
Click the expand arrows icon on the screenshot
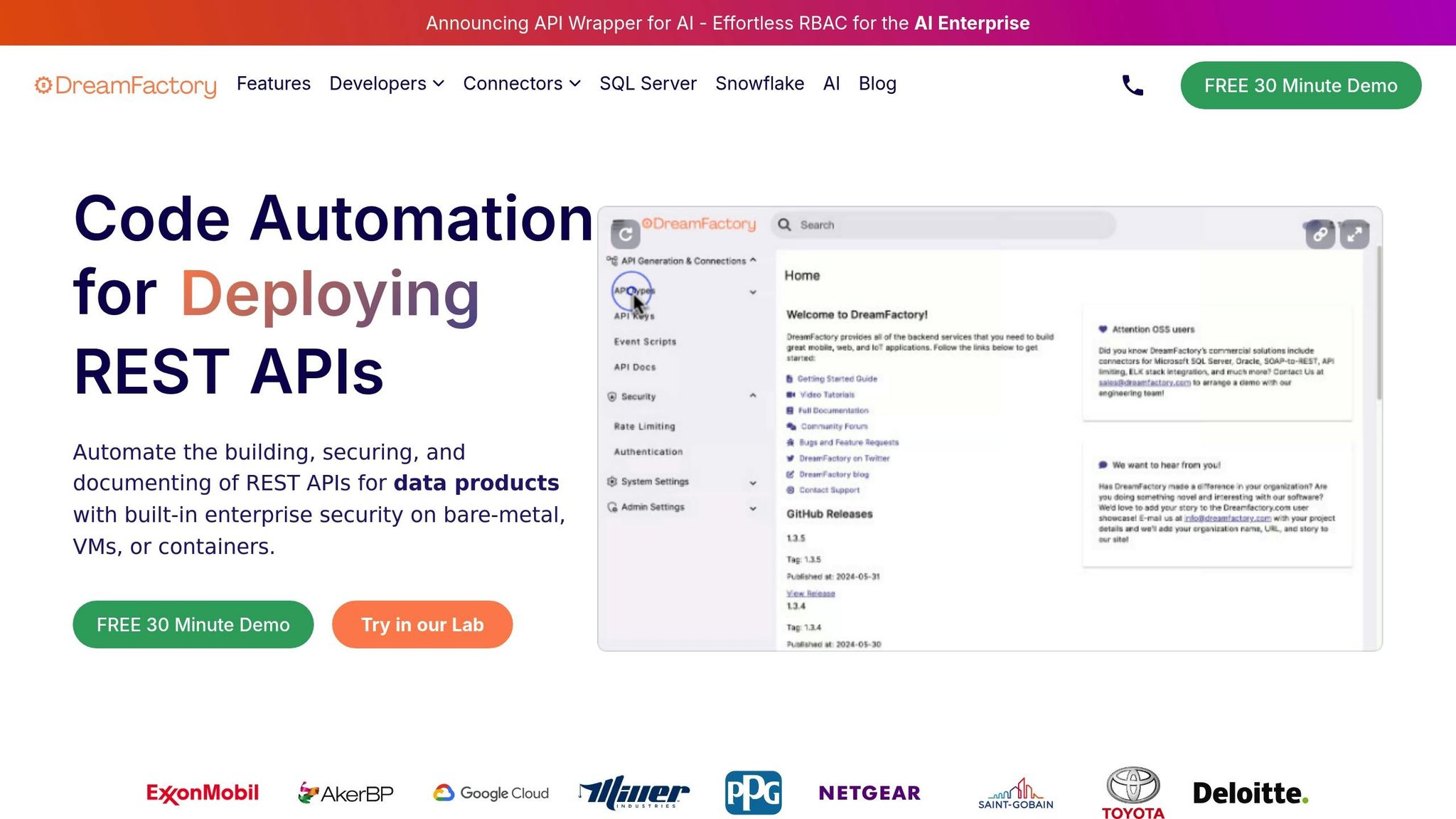pos(1354,233)
